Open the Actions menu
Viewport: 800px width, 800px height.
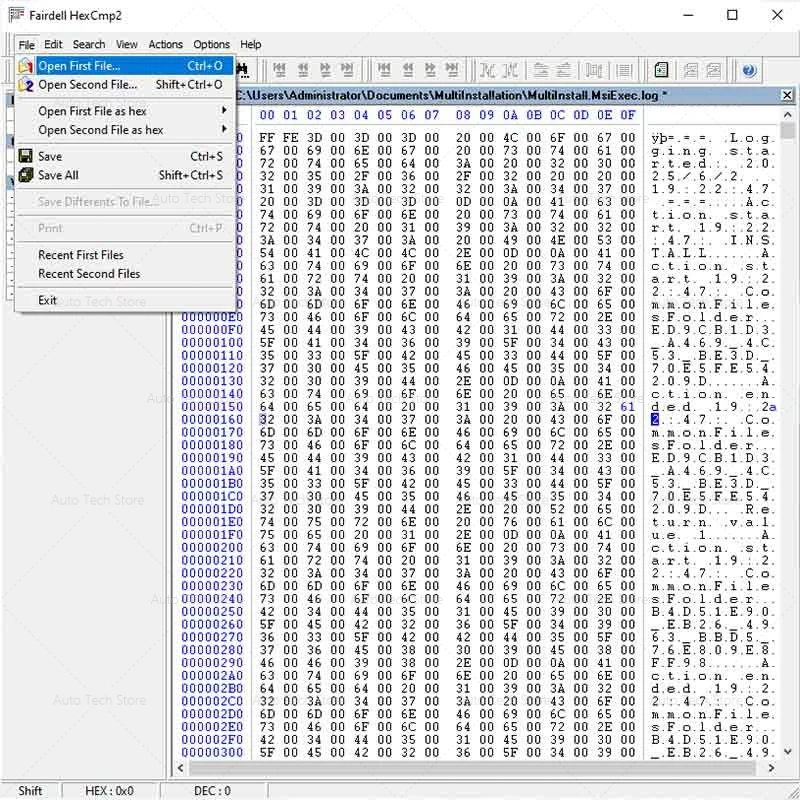pos(165,44)
